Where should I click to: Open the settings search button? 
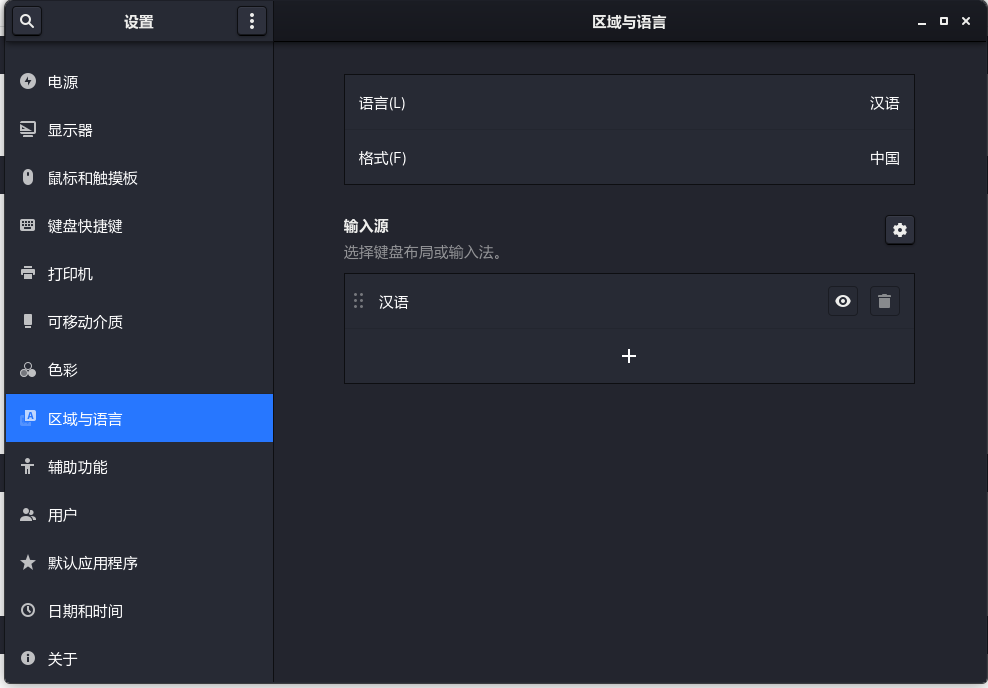26,21
